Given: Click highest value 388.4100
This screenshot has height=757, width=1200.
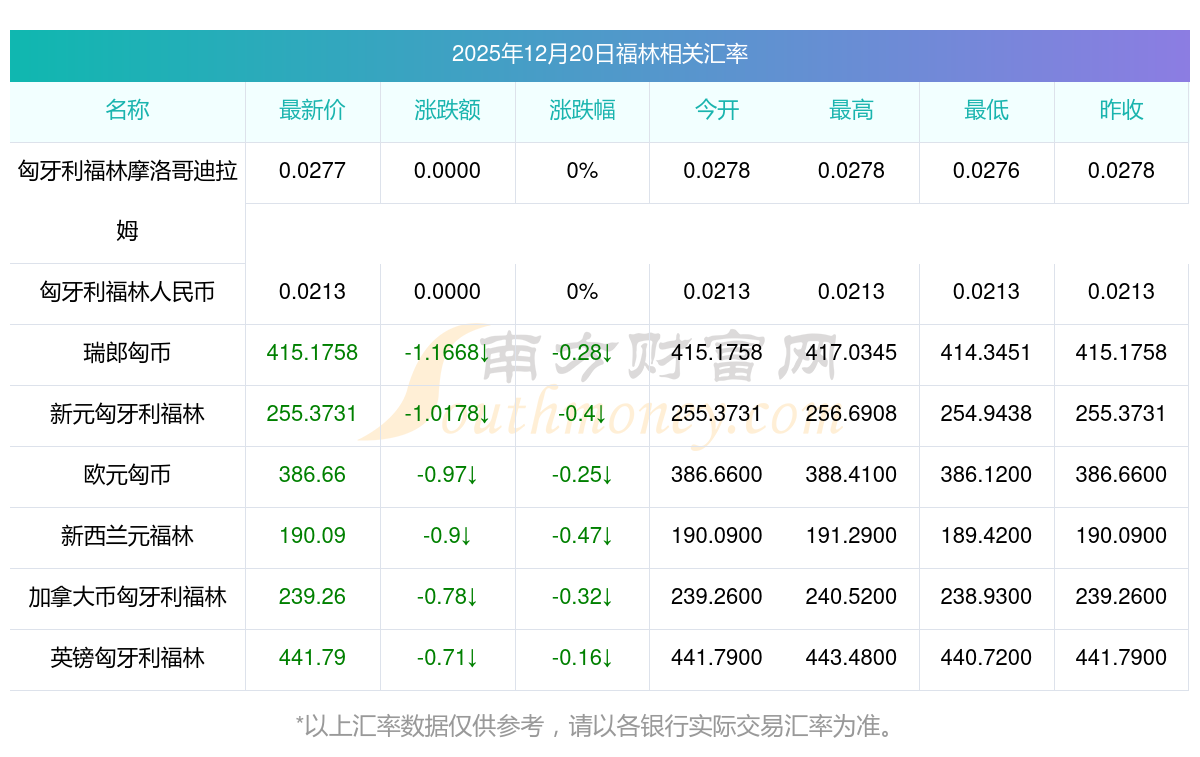Looking at the screenshot, I should pyautogui.click(x=852, y=475).
